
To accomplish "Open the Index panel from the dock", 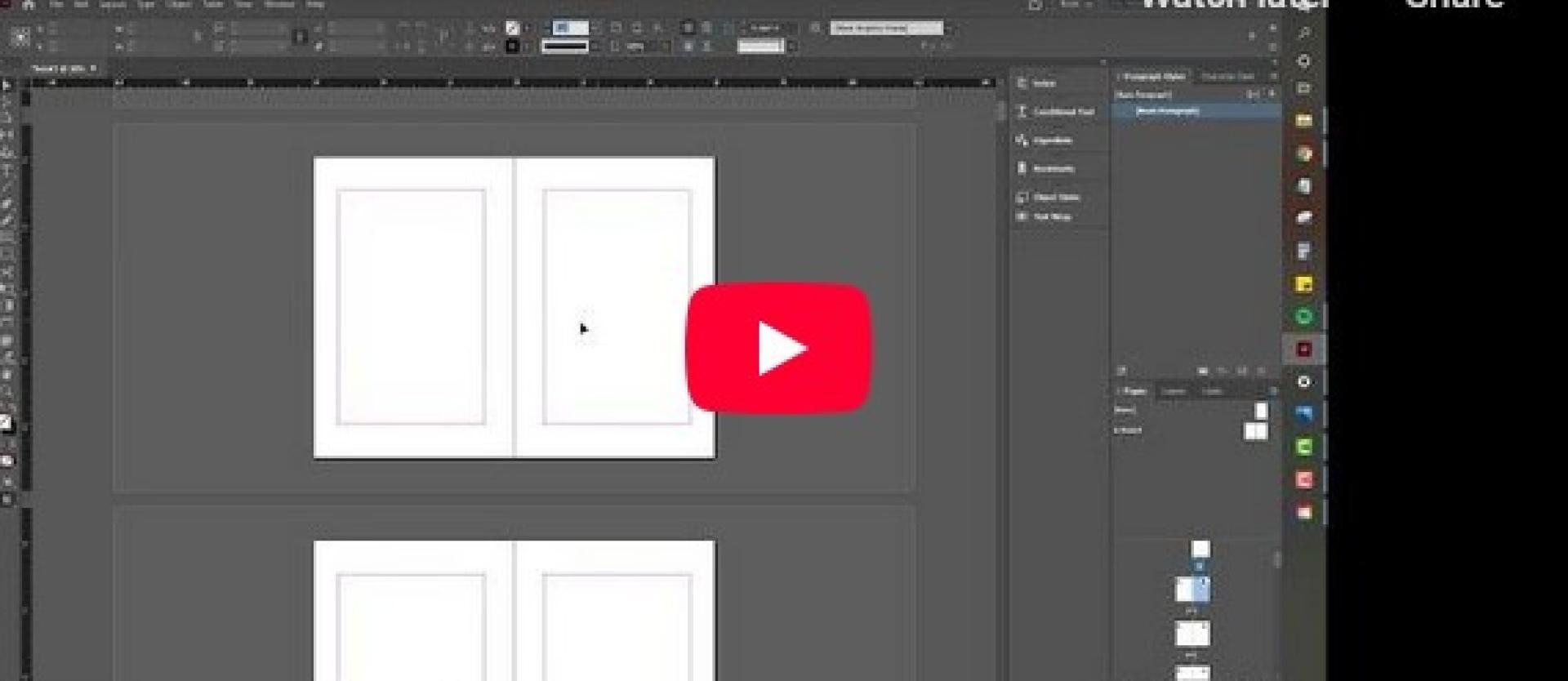I will 1042,83.
